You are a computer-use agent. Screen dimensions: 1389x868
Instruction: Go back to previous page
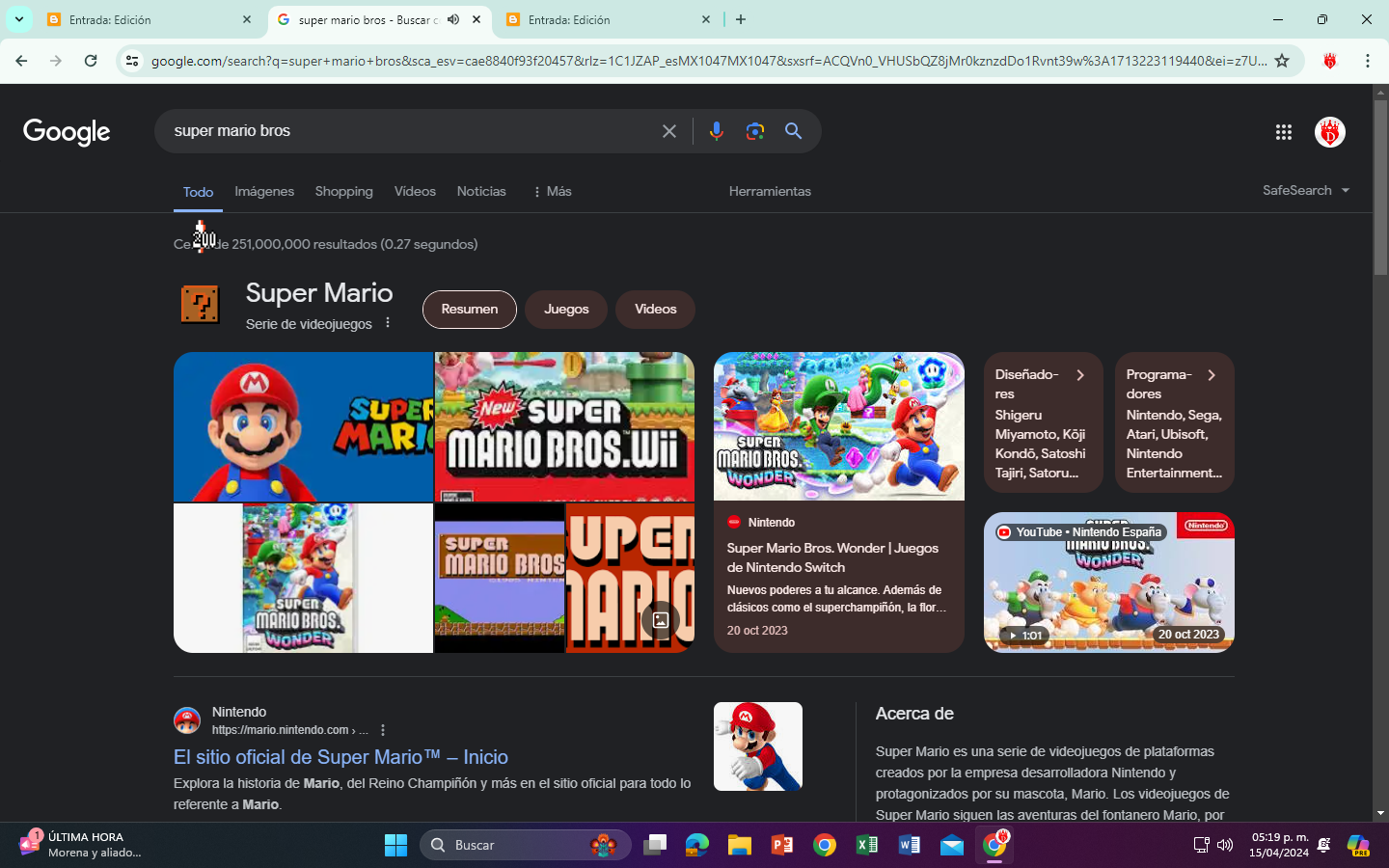click(x=21, y=61)
